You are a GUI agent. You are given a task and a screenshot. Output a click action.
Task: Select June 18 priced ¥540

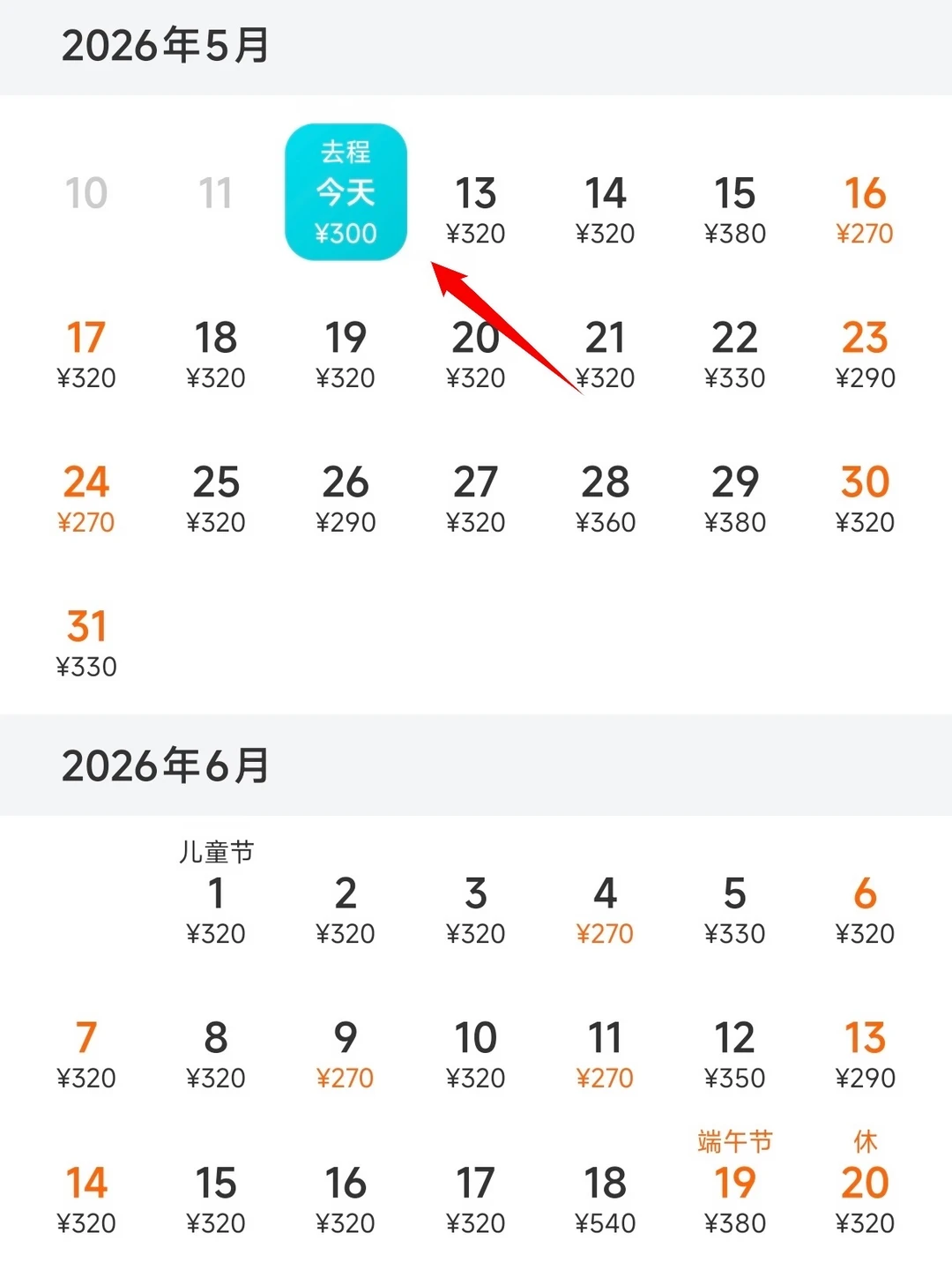click(x=606, y=1199)
